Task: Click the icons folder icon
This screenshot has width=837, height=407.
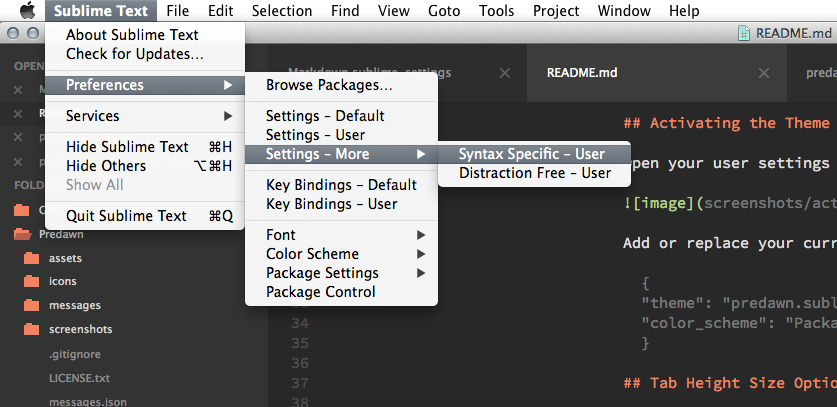Action: pos(31,281)
